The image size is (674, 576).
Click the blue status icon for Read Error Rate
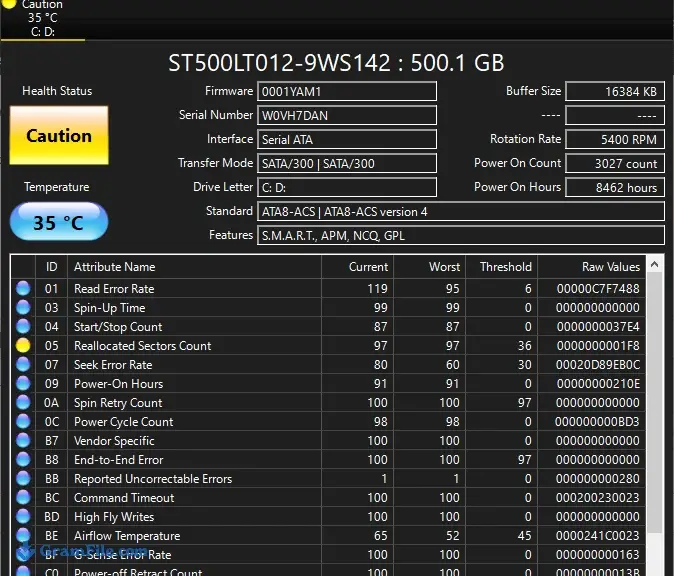(x=23, y=288)
